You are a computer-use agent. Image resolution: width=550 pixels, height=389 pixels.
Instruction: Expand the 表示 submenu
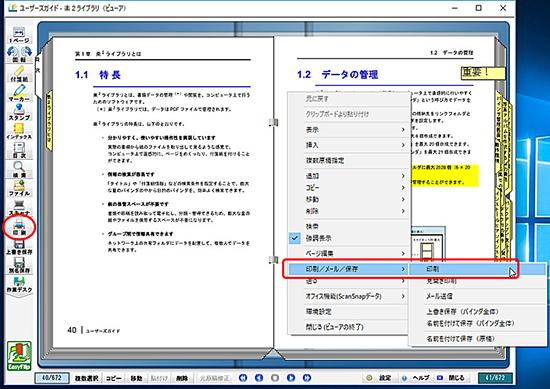[349, 130]
